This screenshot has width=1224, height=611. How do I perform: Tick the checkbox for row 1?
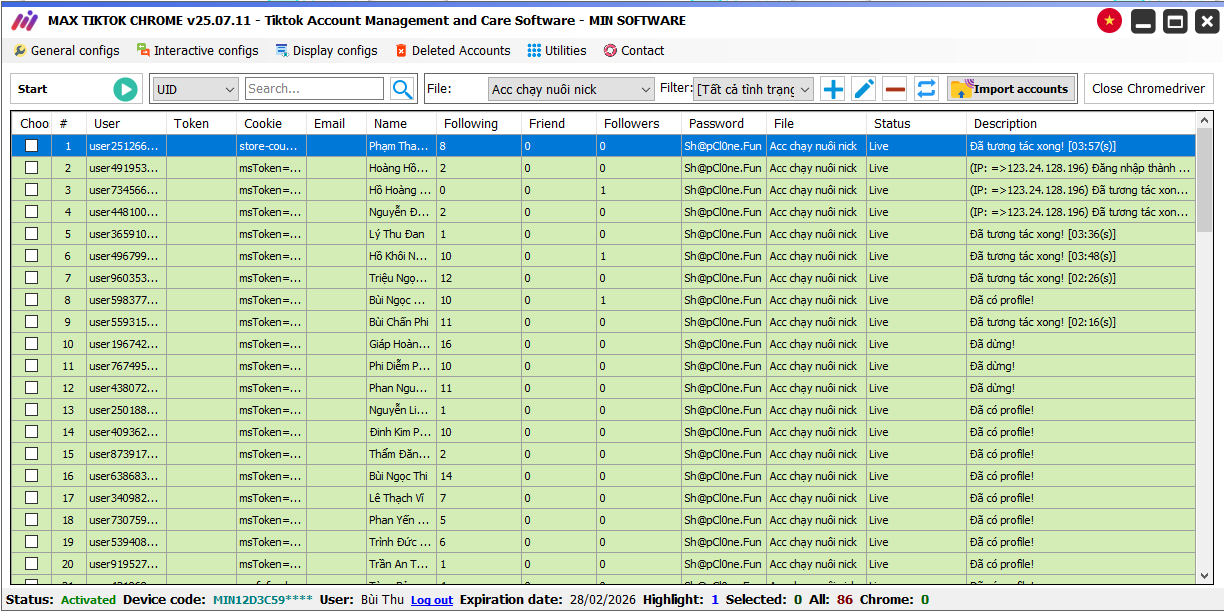(x=32, y=146)
